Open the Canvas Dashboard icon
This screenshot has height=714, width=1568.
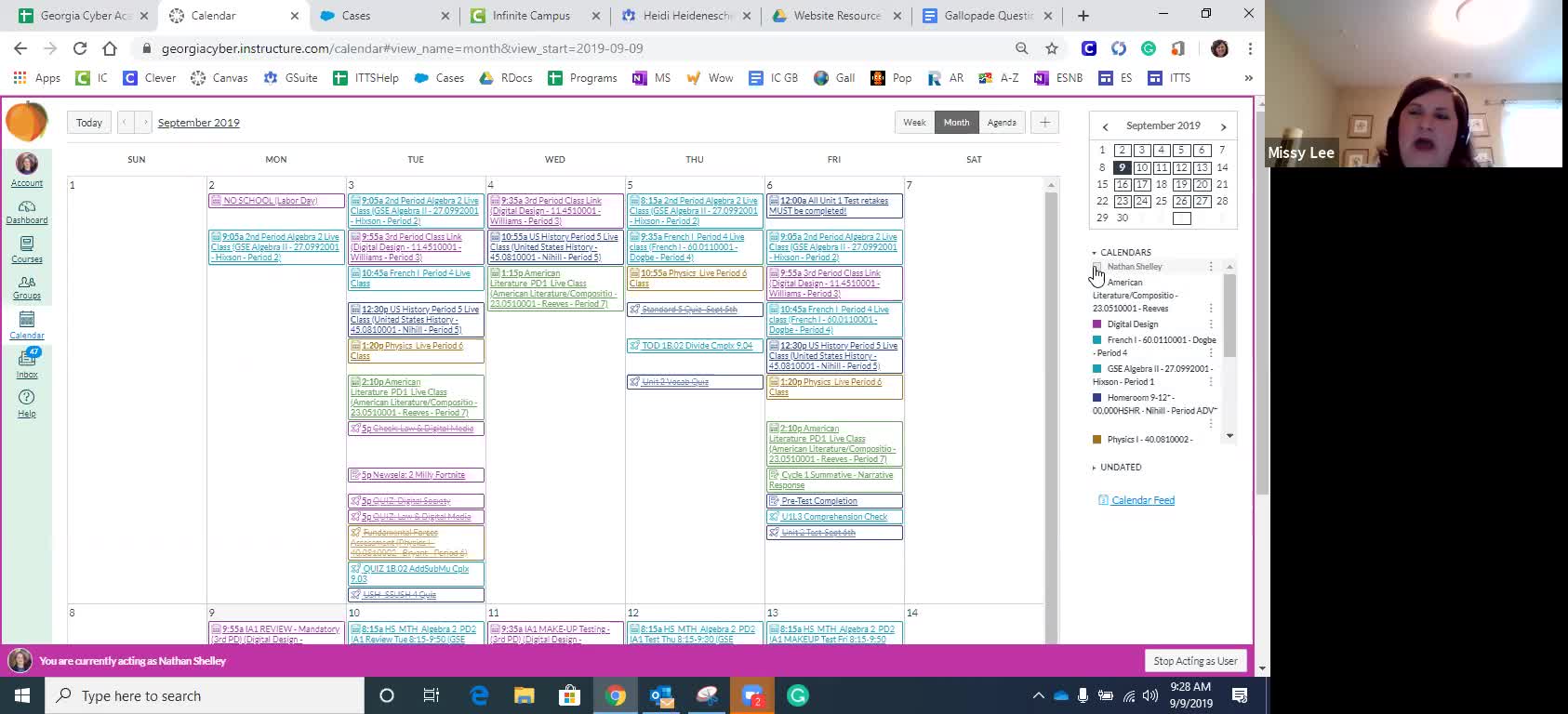(27, 211)
